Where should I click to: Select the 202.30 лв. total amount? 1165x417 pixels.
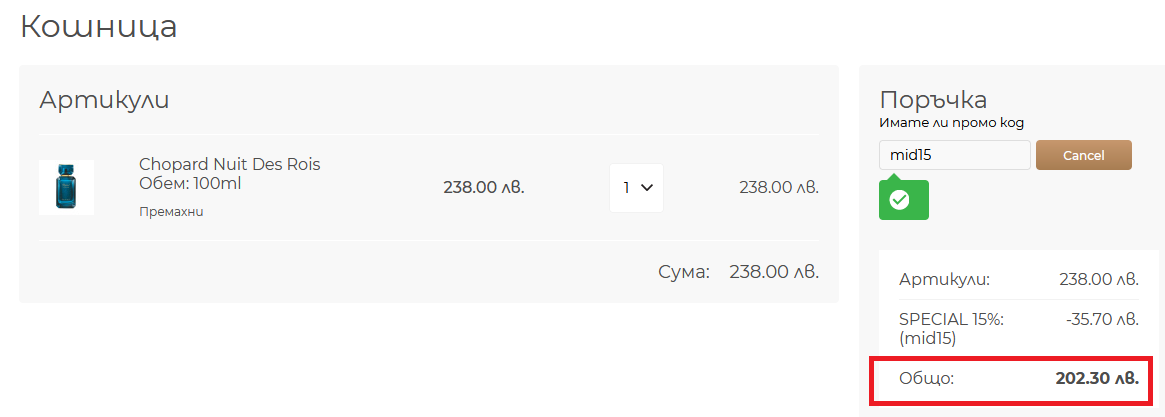[x=1097, y=378]
